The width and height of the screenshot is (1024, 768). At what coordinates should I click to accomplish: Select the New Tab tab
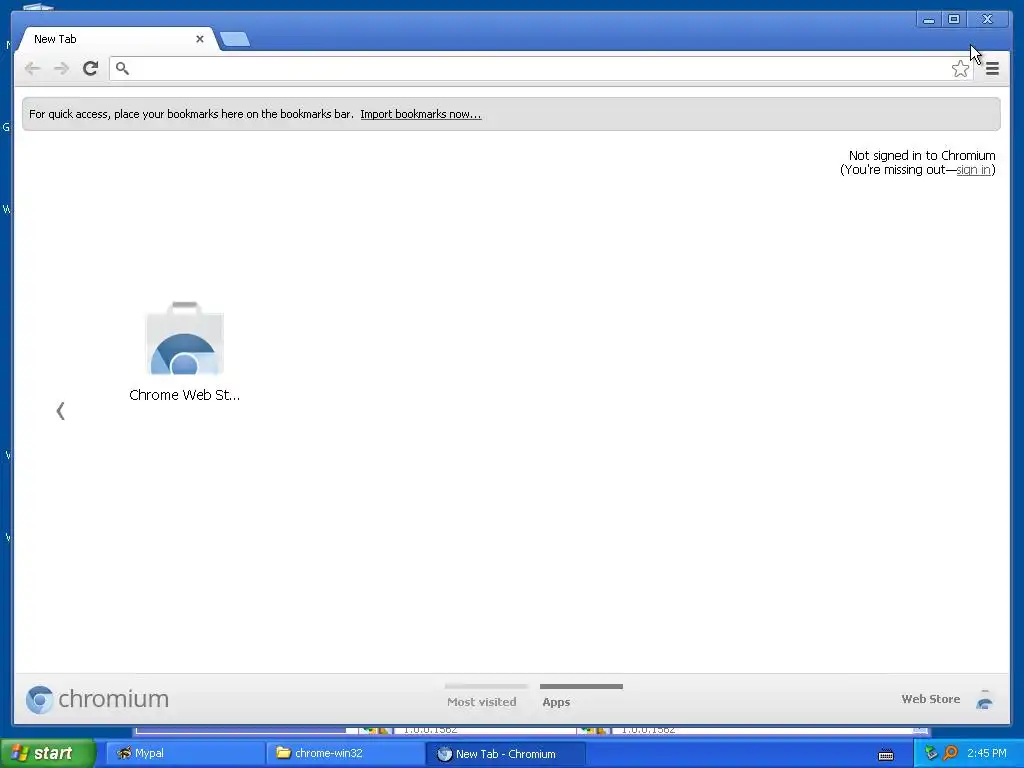click(118, 39)
